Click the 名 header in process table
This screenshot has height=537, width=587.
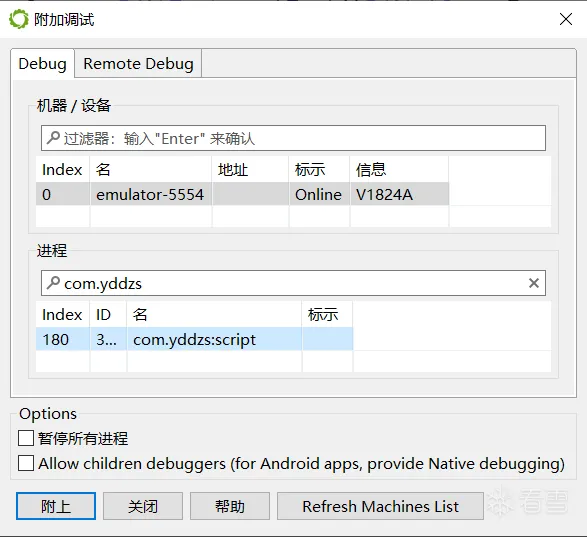click(214, 315)
